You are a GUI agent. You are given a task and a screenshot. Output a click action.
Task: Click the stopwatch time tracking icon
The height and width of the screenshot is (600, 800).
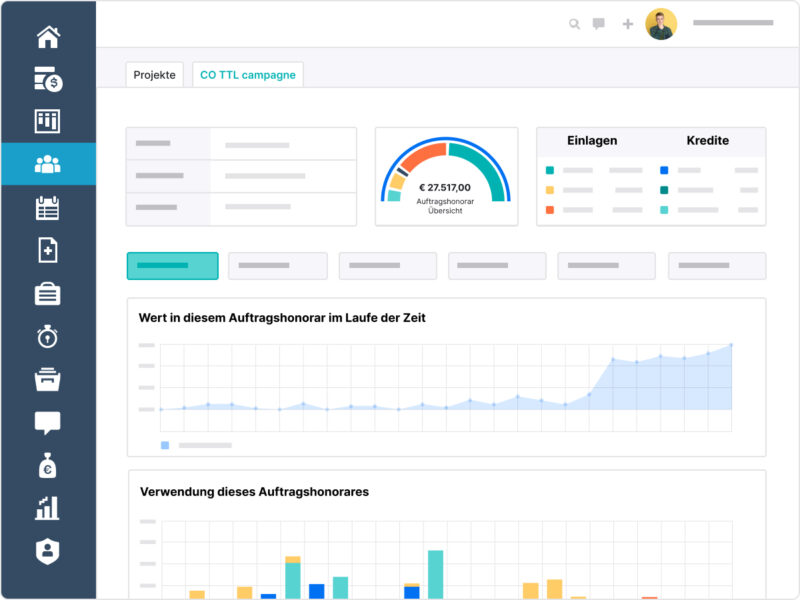click(45, 337)
